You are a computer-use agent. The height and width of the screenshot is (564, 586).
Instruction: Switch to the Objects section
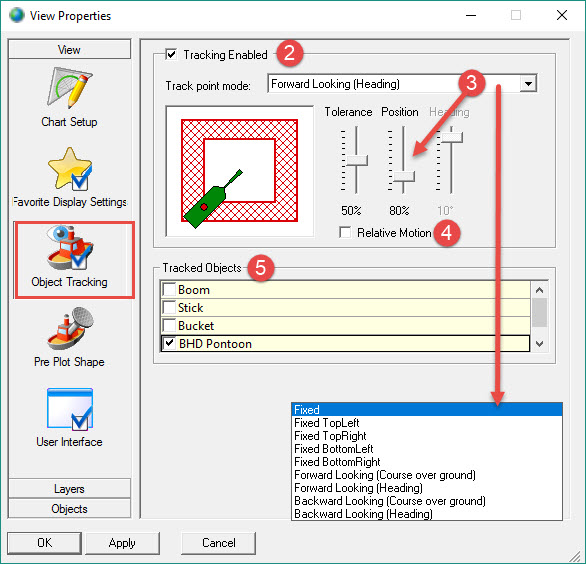tap(70, 509)
